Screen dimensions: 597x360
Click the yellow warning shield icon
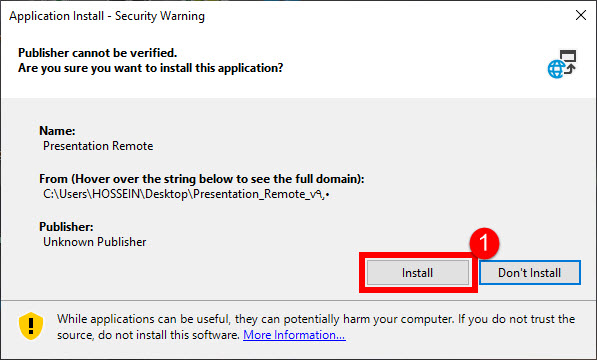click(x=31, y=326)
